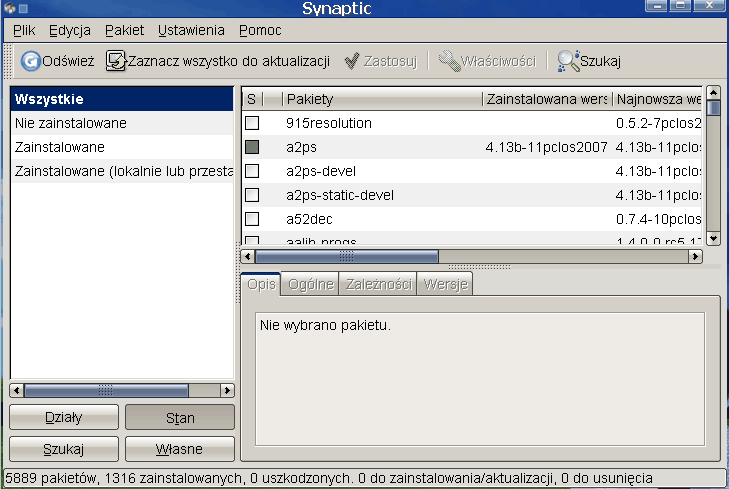Select the a2ps package name
This screenshot has width=729, height=489.
coord(301,147)
